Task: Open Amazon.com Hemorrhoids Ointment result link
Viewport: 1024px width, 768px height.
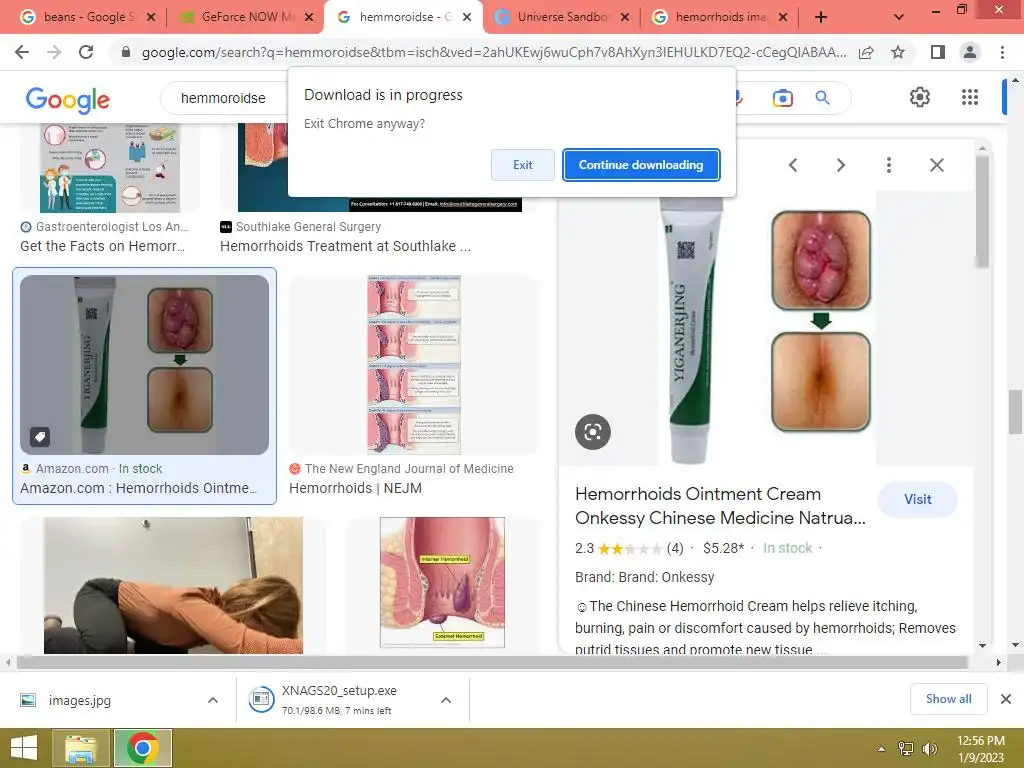Action: pos(138,488)
